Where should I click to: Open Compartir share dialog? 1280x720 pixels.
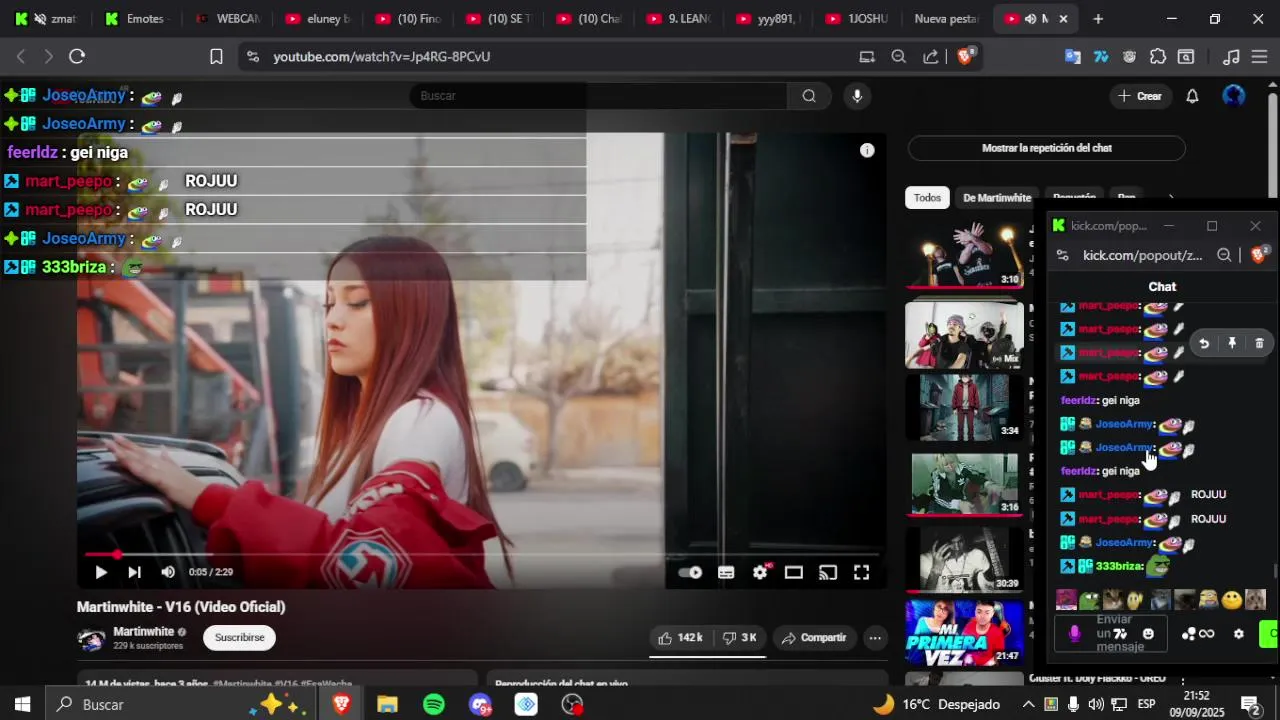coord(814,638)
